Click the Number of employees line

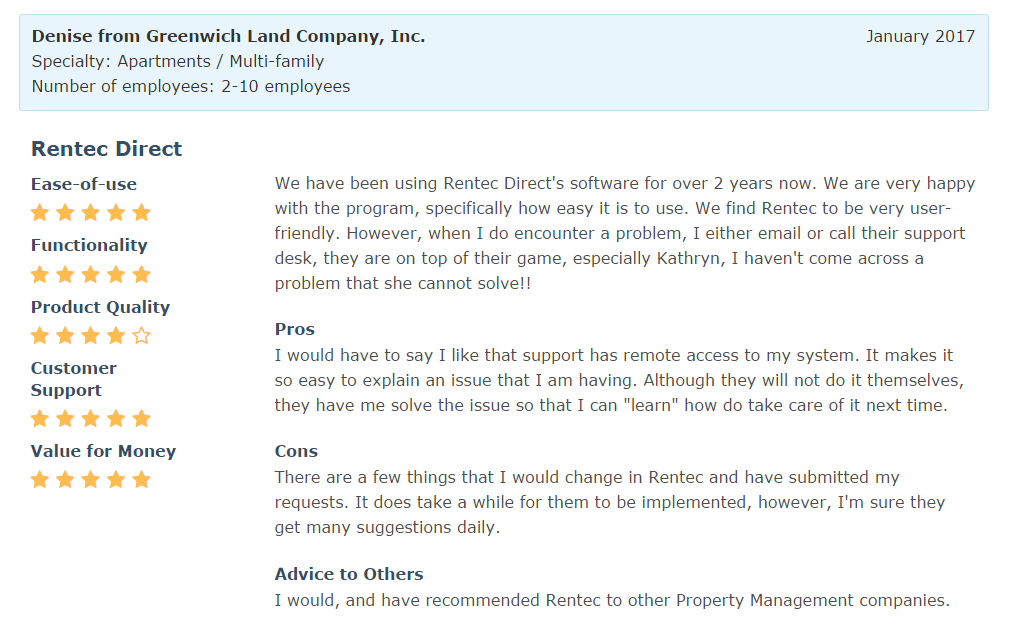pyautogui.click(x=191, y=86)
